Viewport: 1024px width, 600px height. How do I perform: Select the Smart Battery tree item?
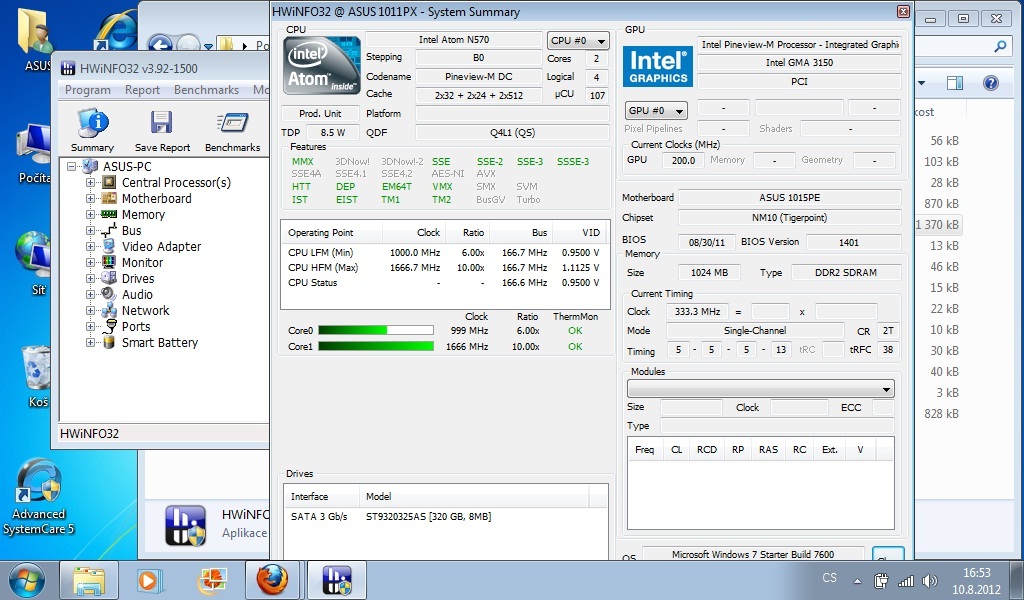pyautogui.click(x=159, y=343)
